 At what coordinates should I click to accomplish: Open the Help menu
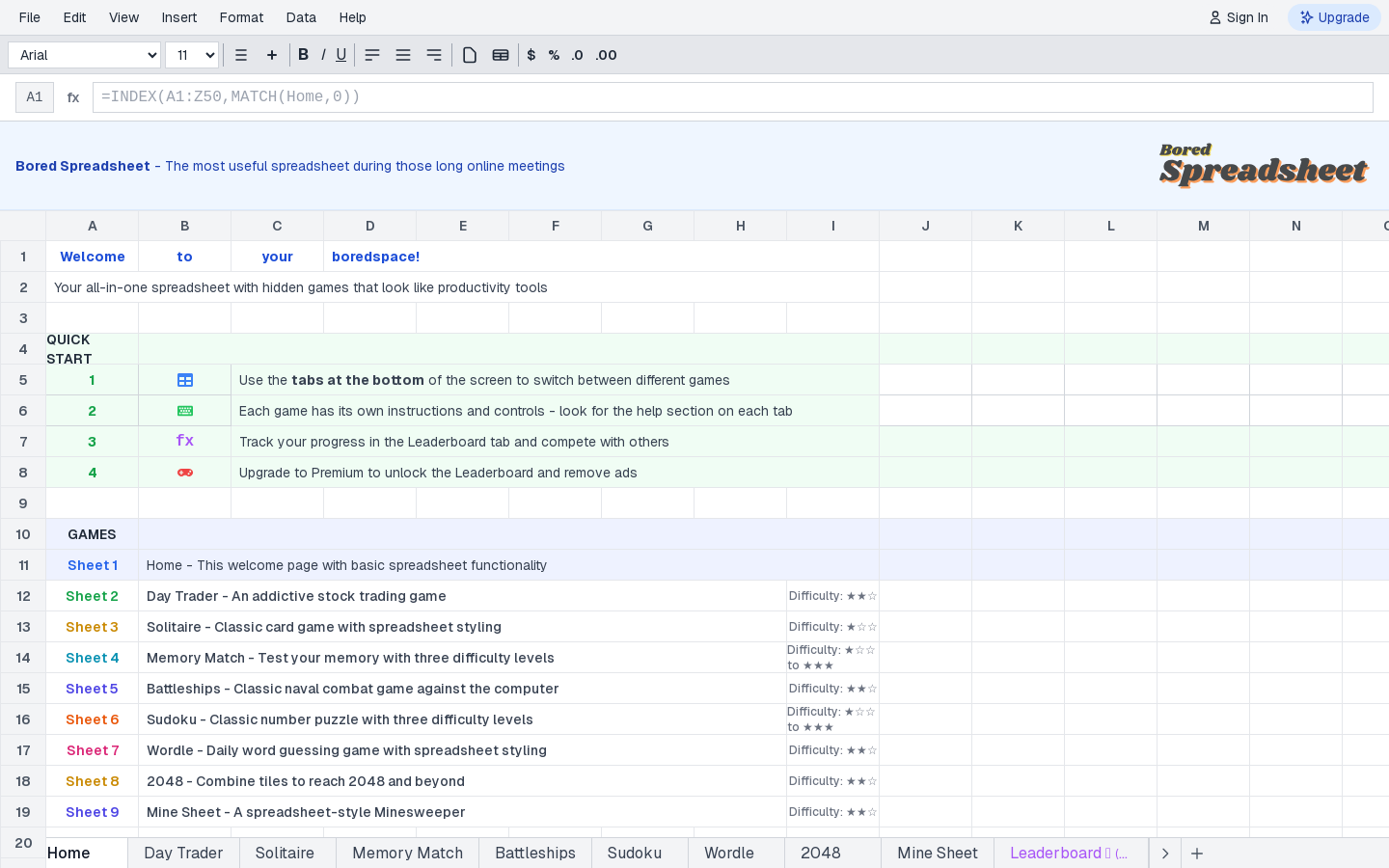click(x=352, y=17)
